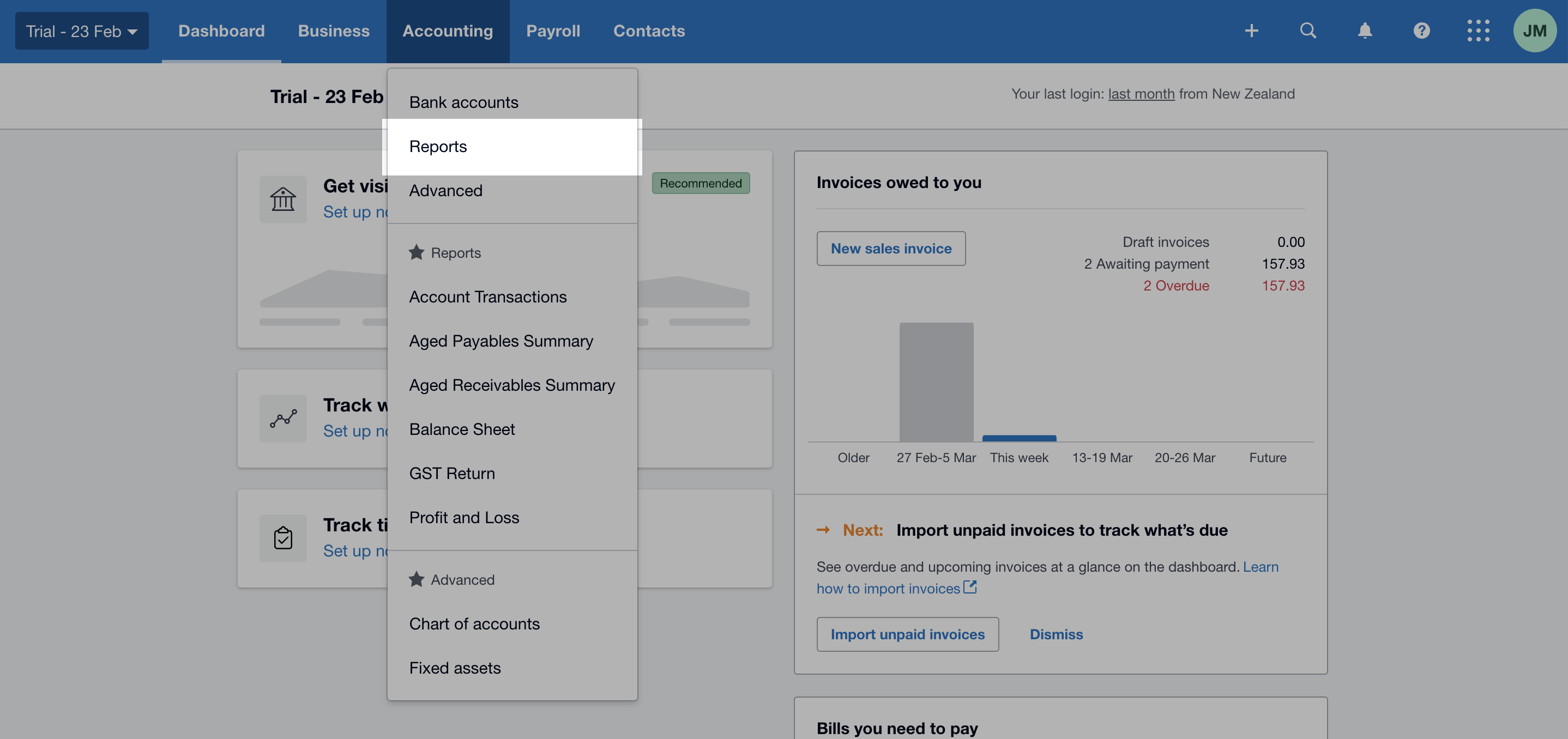The width and height of the screenshot is (1568, 739).
Task: Click star icon beside Reports heading
Action: click(417, 252)
